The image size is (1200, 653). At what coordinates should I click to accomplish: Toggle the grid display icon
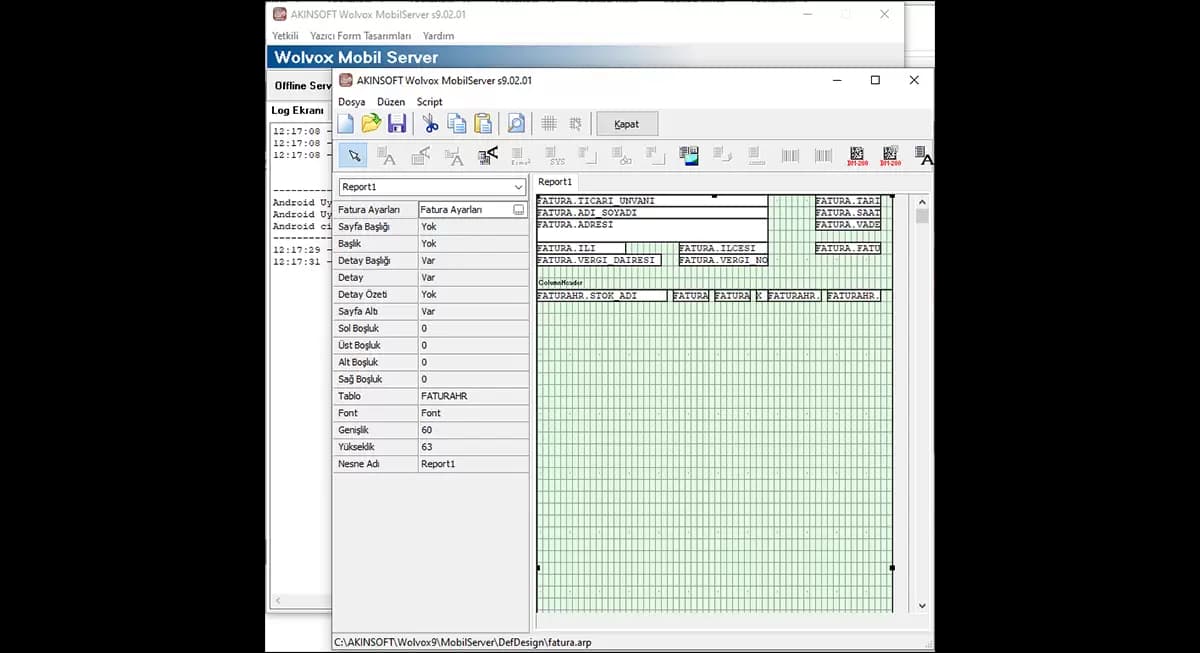click(549, 124)
